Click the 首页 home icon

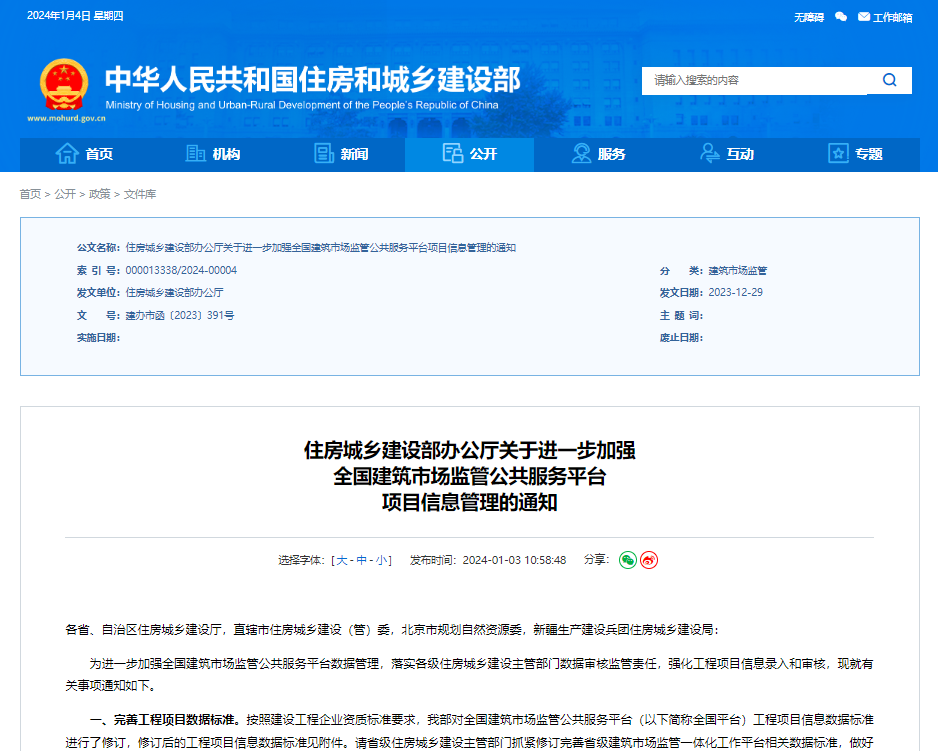coord(67,154)
